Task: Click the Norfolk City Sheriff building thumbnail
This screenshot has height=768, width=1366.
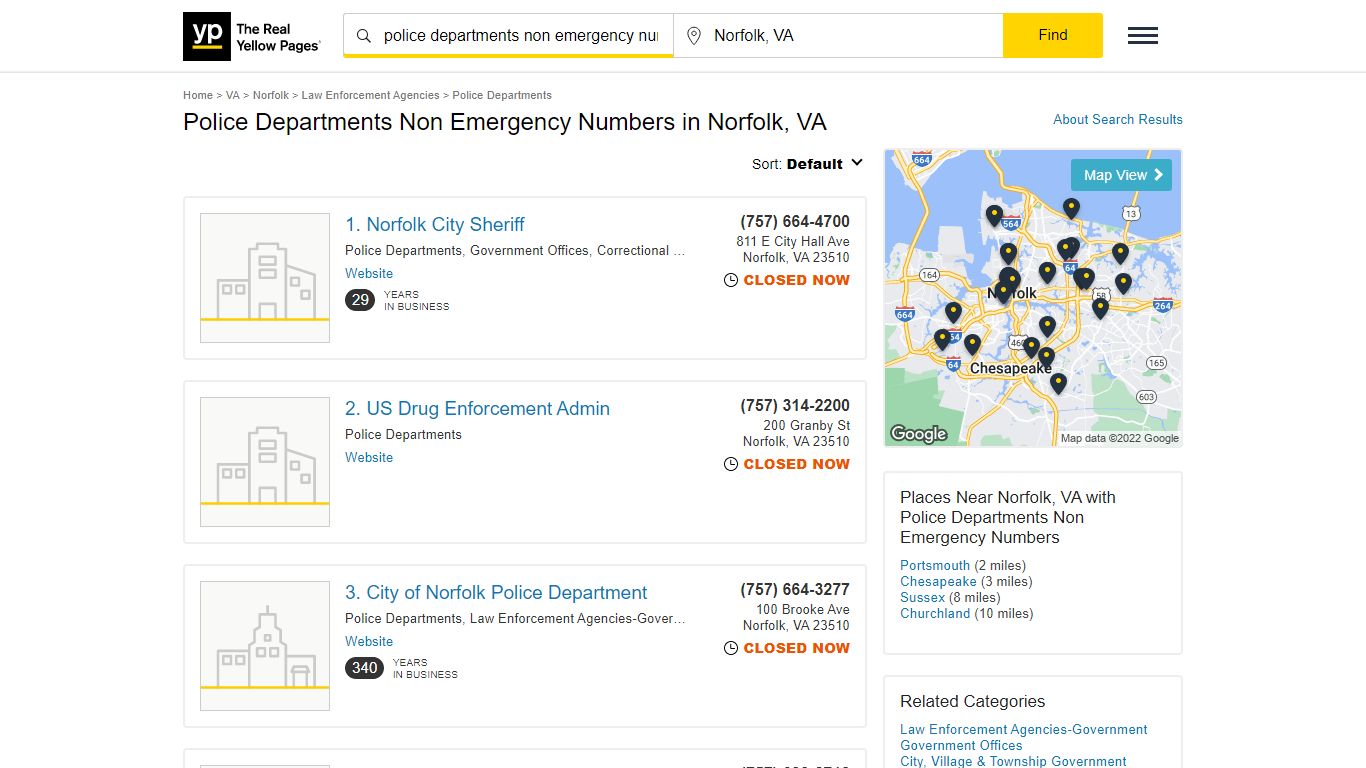Action: click(265, 278)
